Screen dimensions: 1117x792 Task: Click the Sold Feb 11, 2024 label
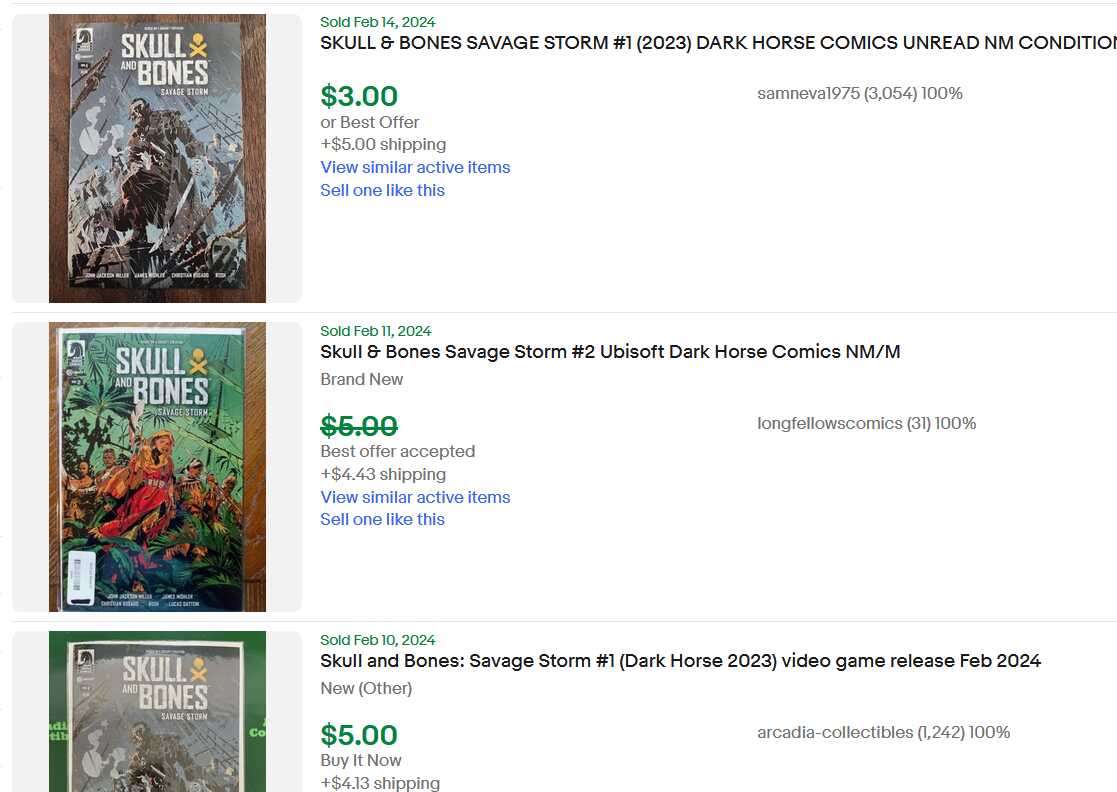pos(375,331)
